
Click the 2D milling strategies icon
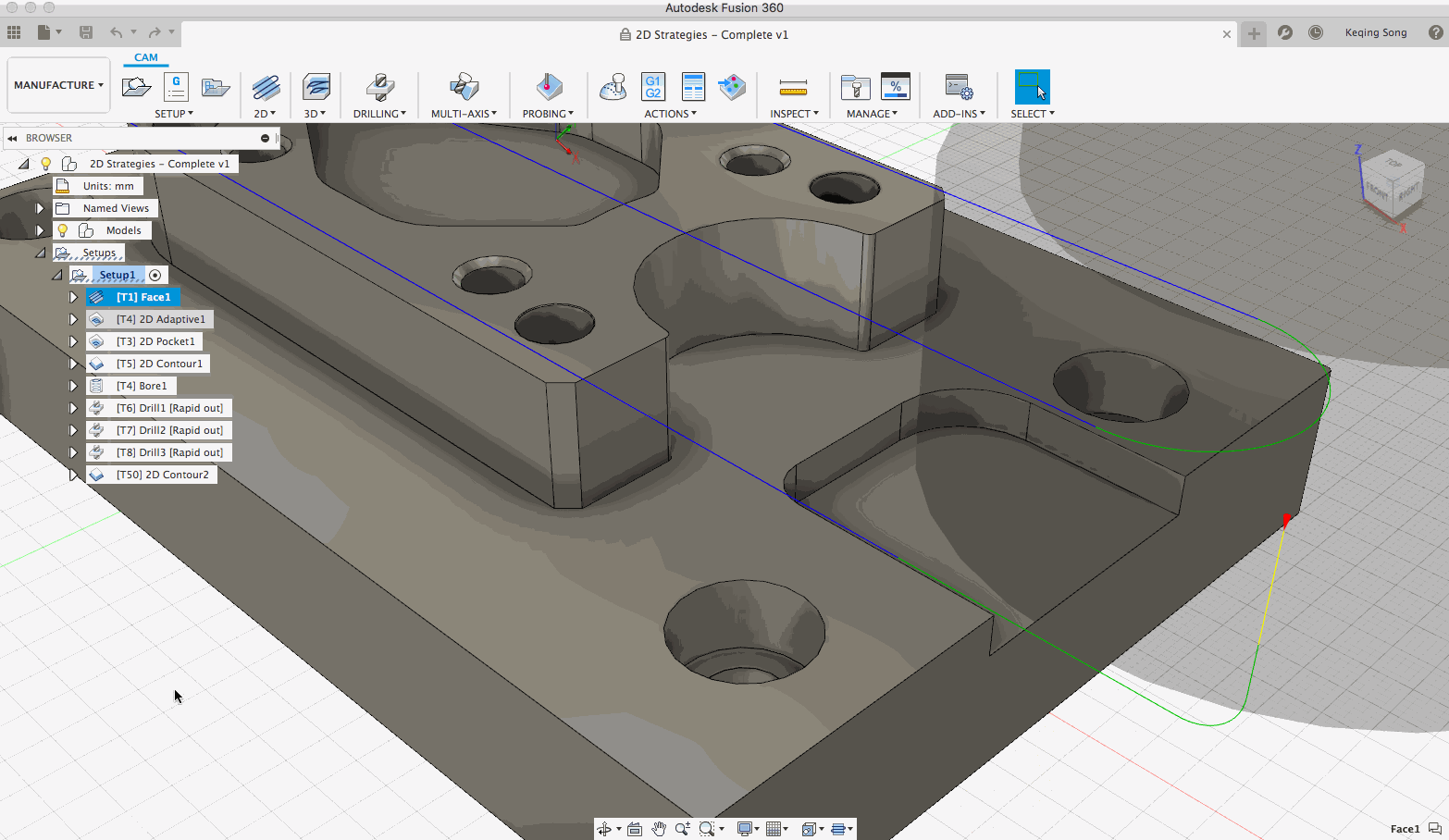point(266,87)
